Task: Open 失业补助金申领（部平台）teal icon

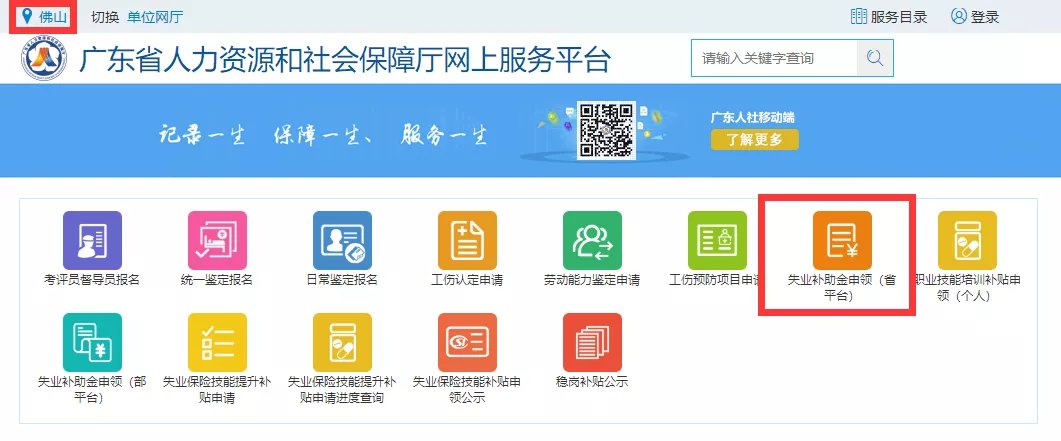Action: point(93,342)
